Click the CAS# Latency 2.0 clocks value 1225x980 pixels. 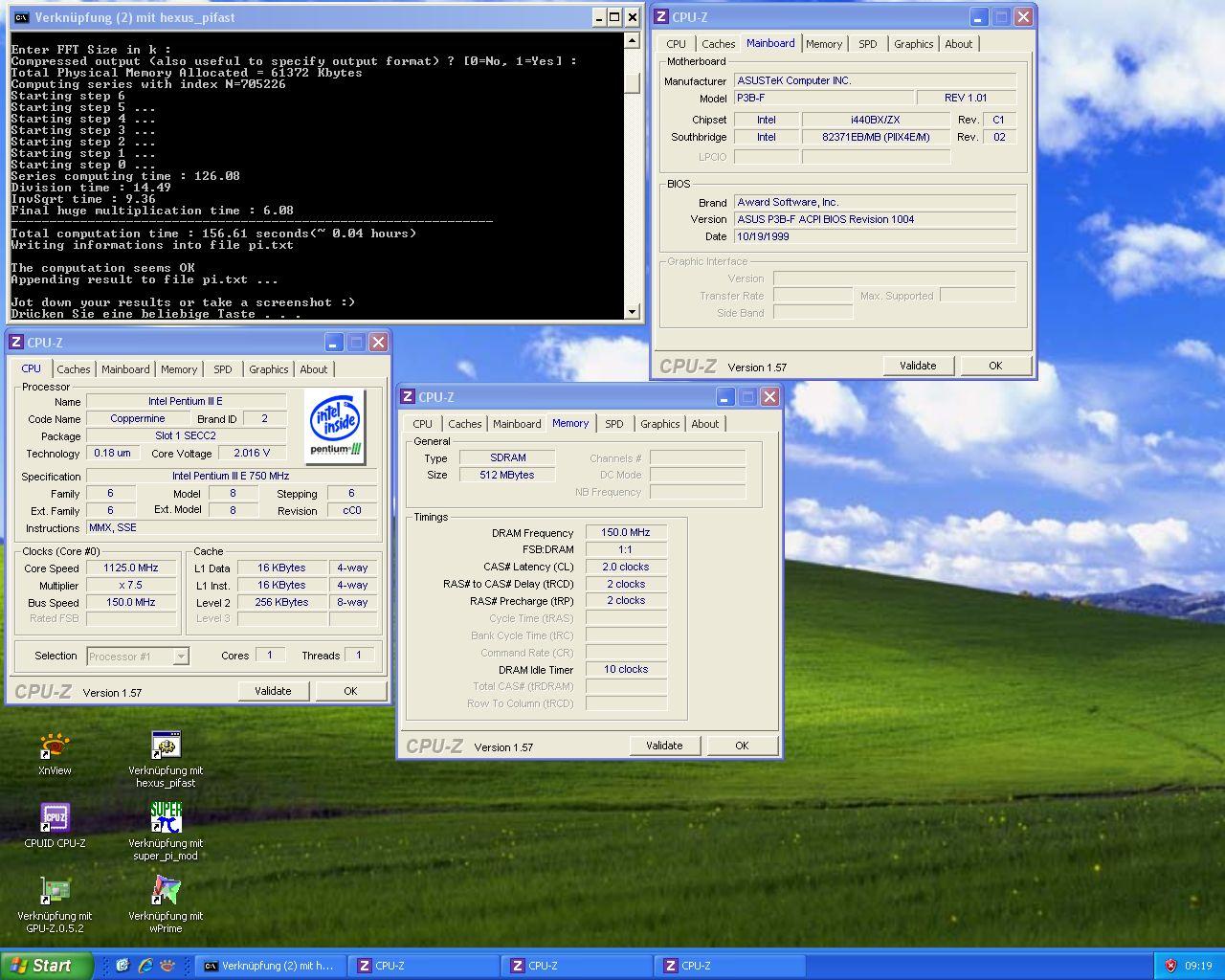[x=626, y=567]
